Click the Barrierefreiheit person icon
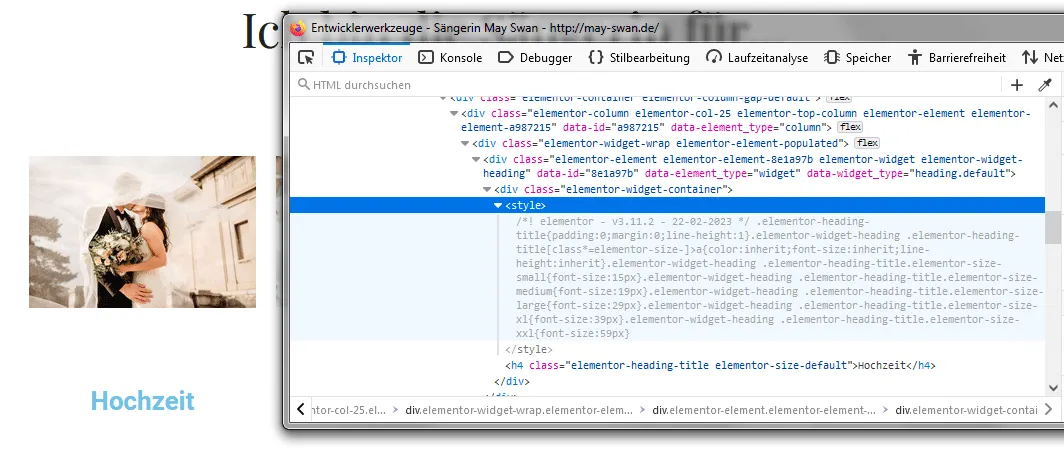1064x454 pixels. click(x=915, y=58)
